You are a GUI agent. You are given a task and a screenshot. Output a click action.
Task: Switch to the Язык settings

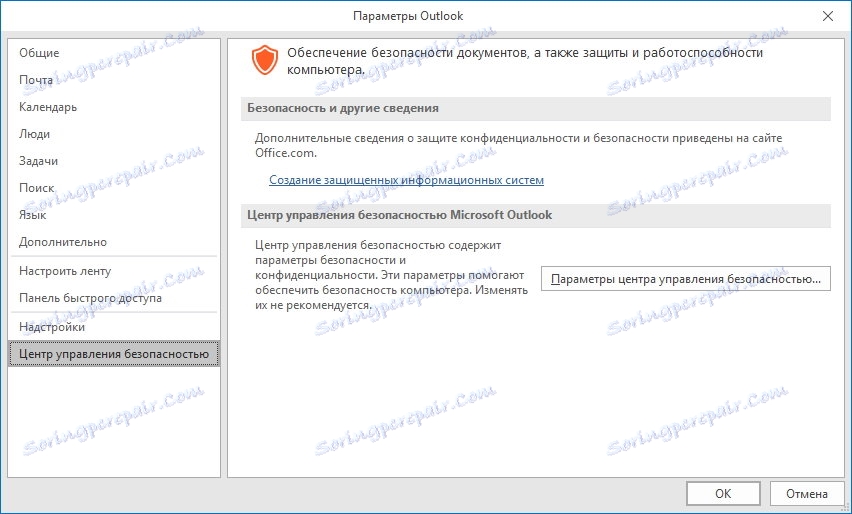coord(114,215)
